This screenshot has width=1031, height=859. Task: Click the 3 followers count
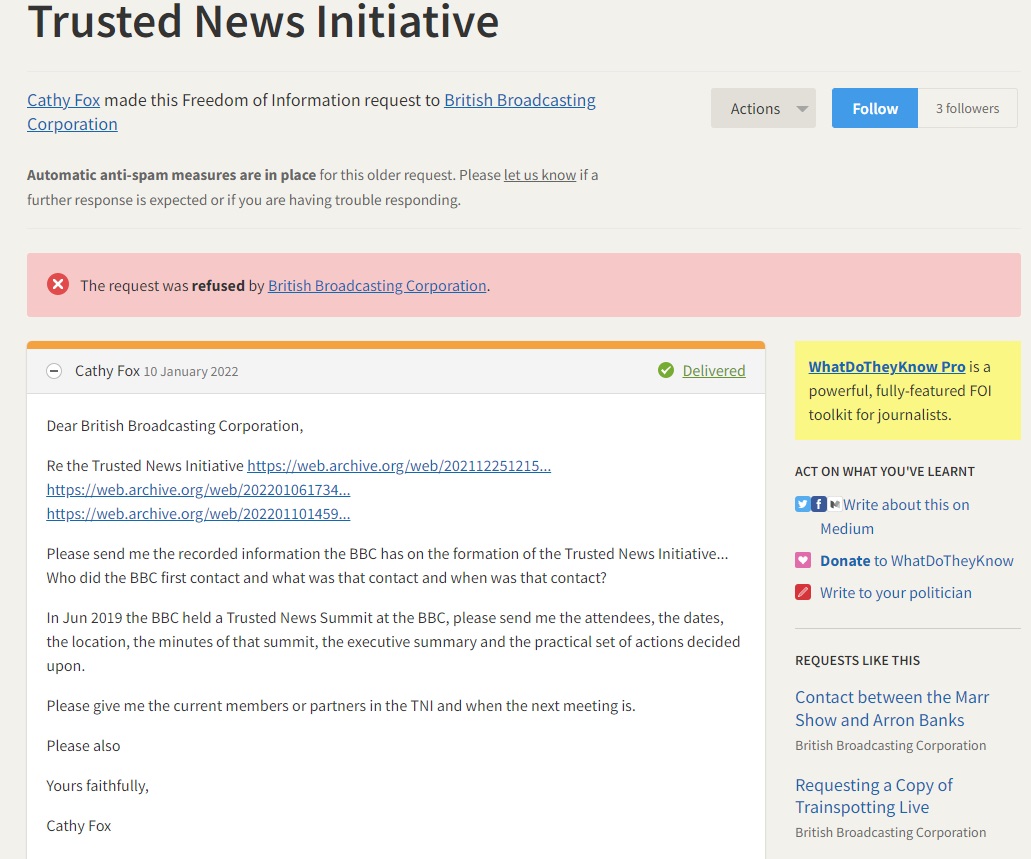968,108
